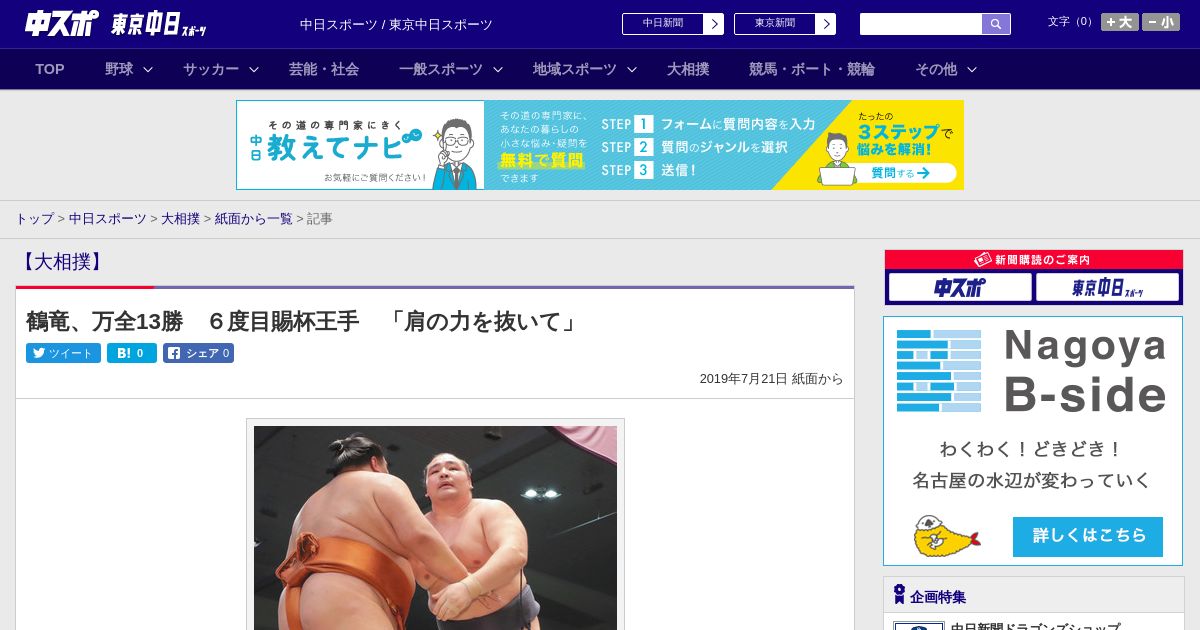Image resolution: width=1200 pixels, height=630 pixels.
Task: Click 中スポ subscription button in sidebar
Action: point(960,288)
